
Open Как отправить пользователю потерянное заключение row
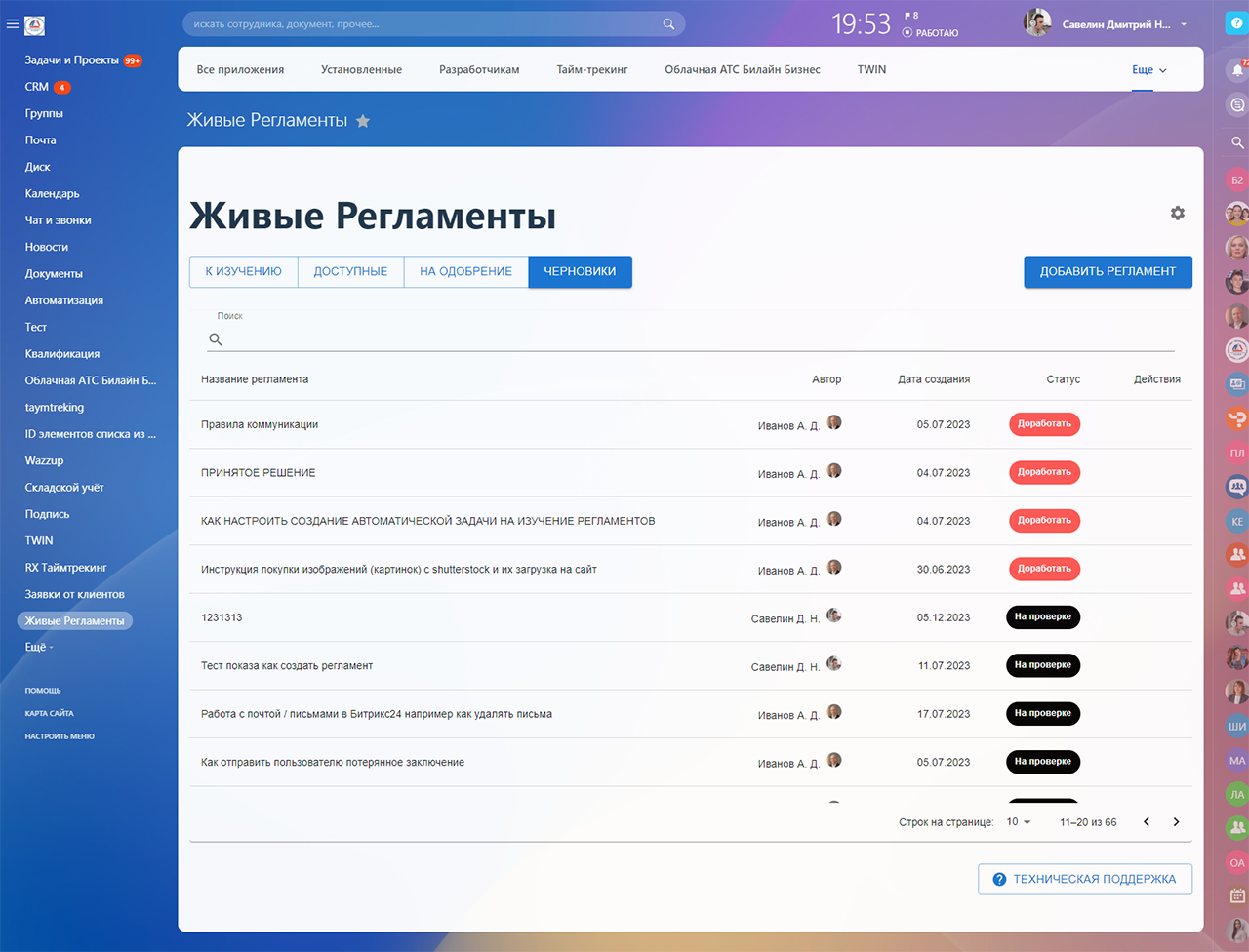point(691,763)
